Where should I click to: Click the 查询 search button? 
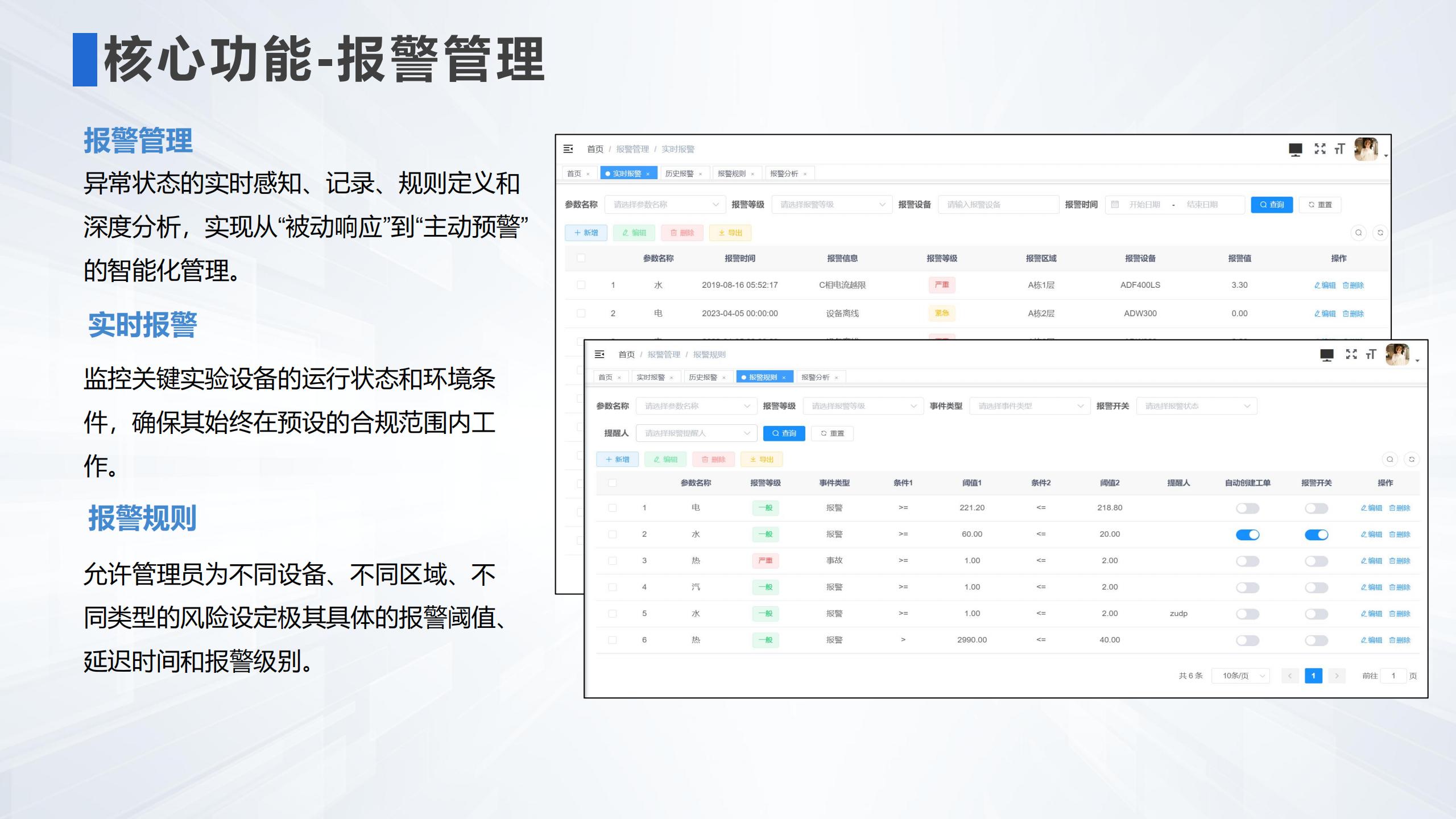[x=785, y=433]
